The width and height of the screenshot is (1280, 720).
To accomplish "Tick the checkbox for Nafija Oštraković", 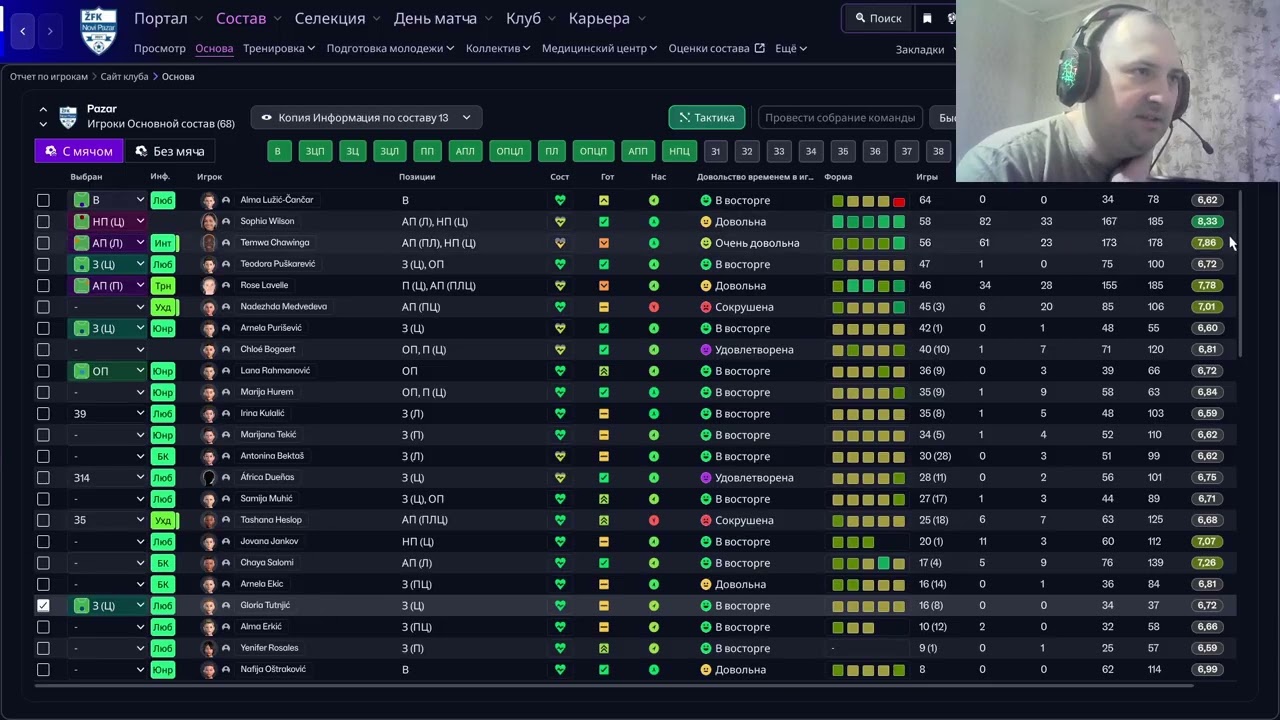I will coord(43,669).
